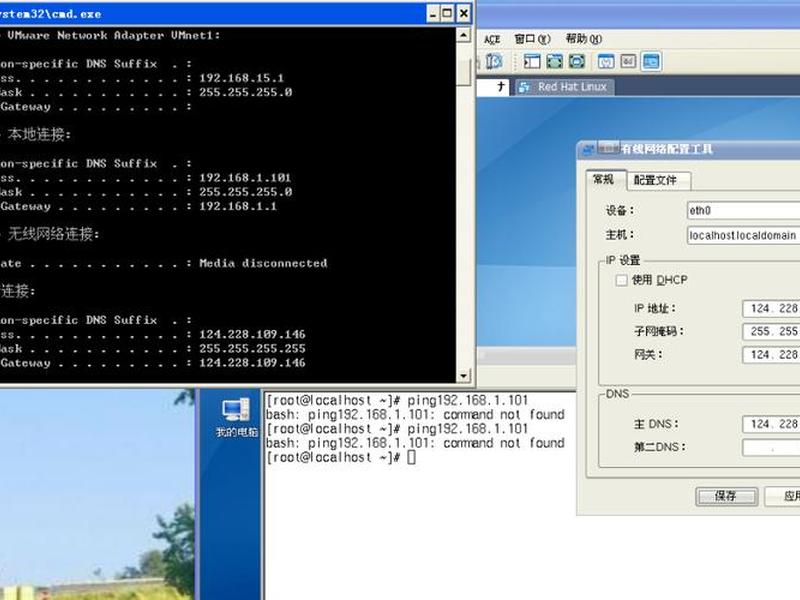Click the 无线网络连接: heading in cmd
This screenshot has width=800, height=600.
53,234
